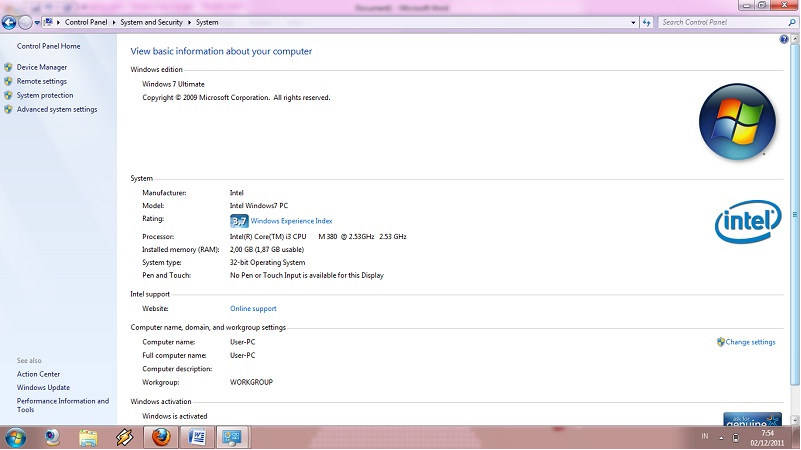Open the webcam app in the taskbar

52,438
